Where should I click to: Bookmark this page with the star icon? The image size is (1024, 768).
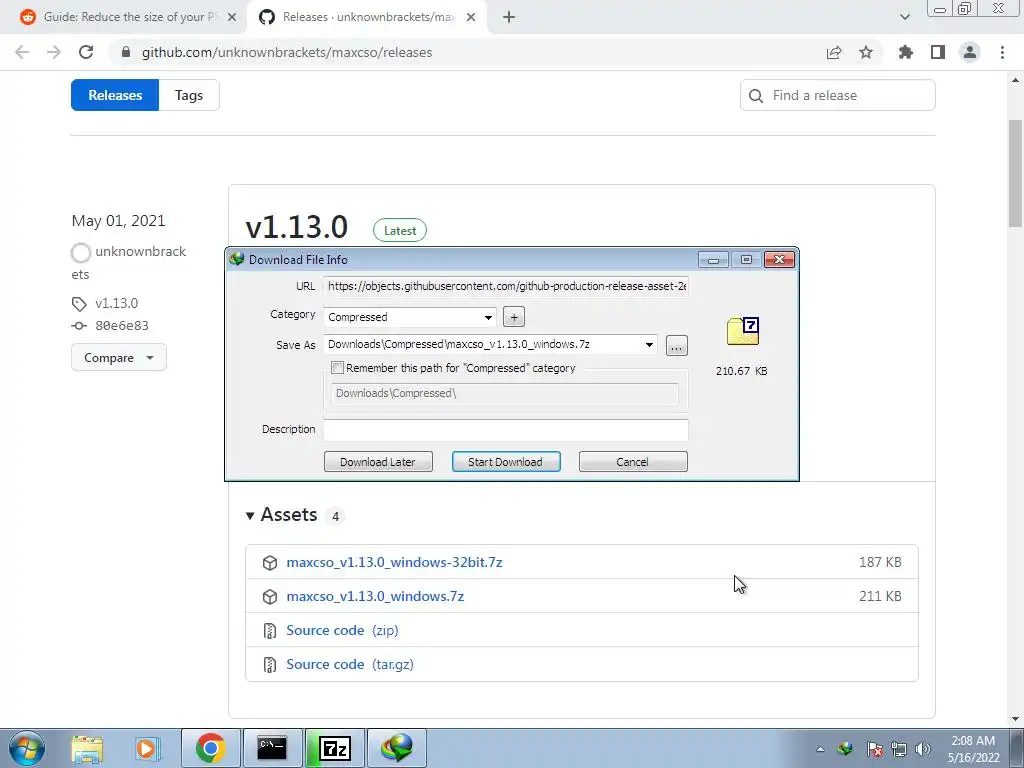tap(866, 52)
